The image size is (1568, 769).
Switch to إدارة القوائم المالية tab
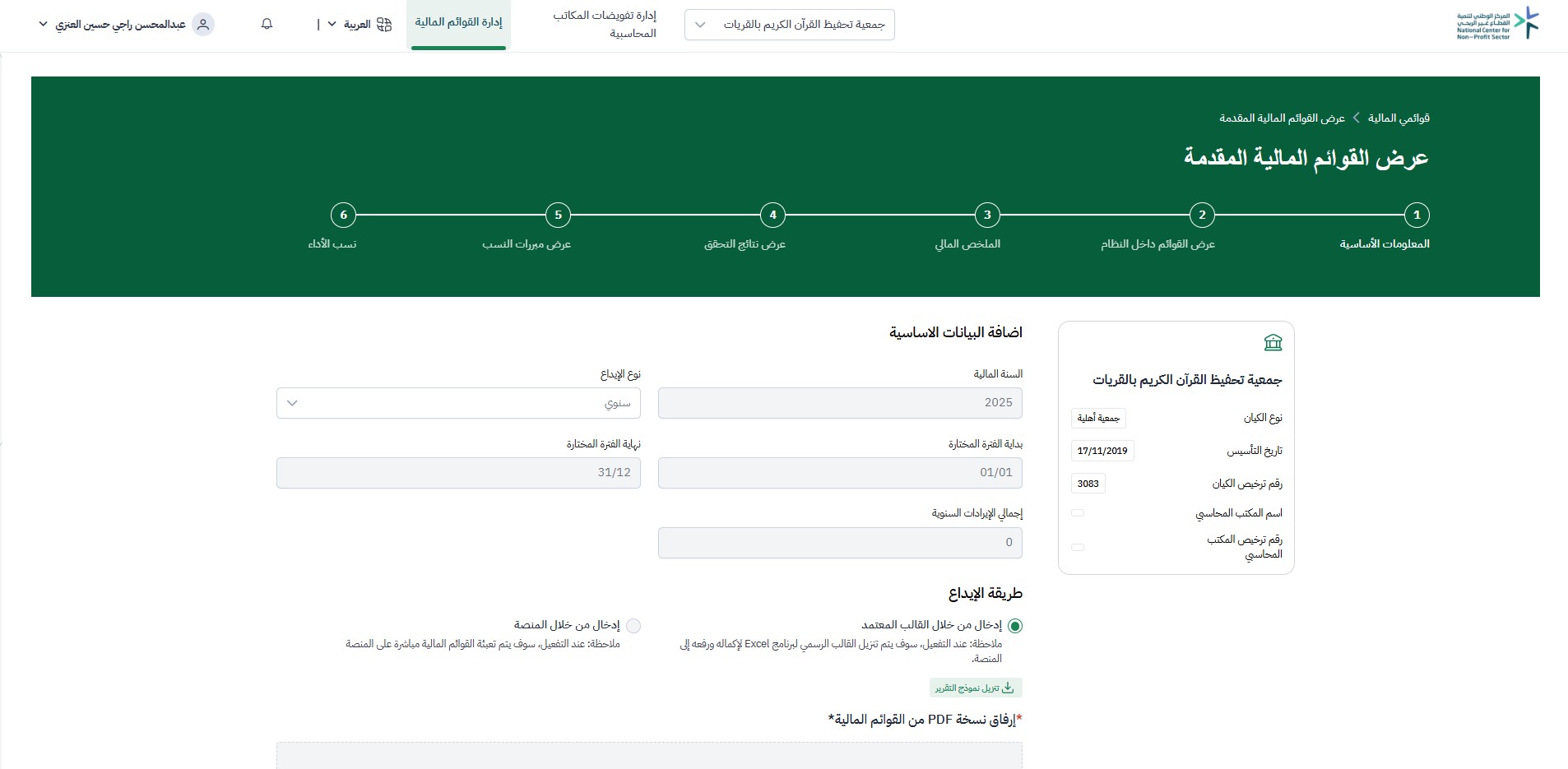(x=458, y=23)
